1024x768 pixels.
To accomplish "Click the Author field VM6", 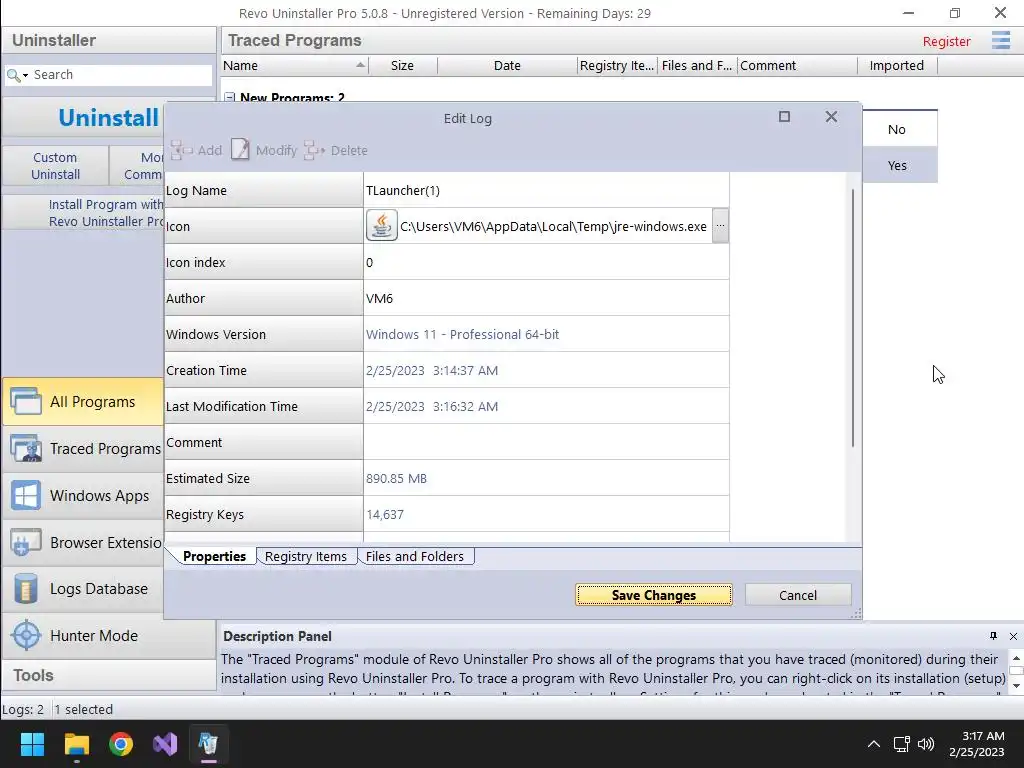I will (546, 298).
